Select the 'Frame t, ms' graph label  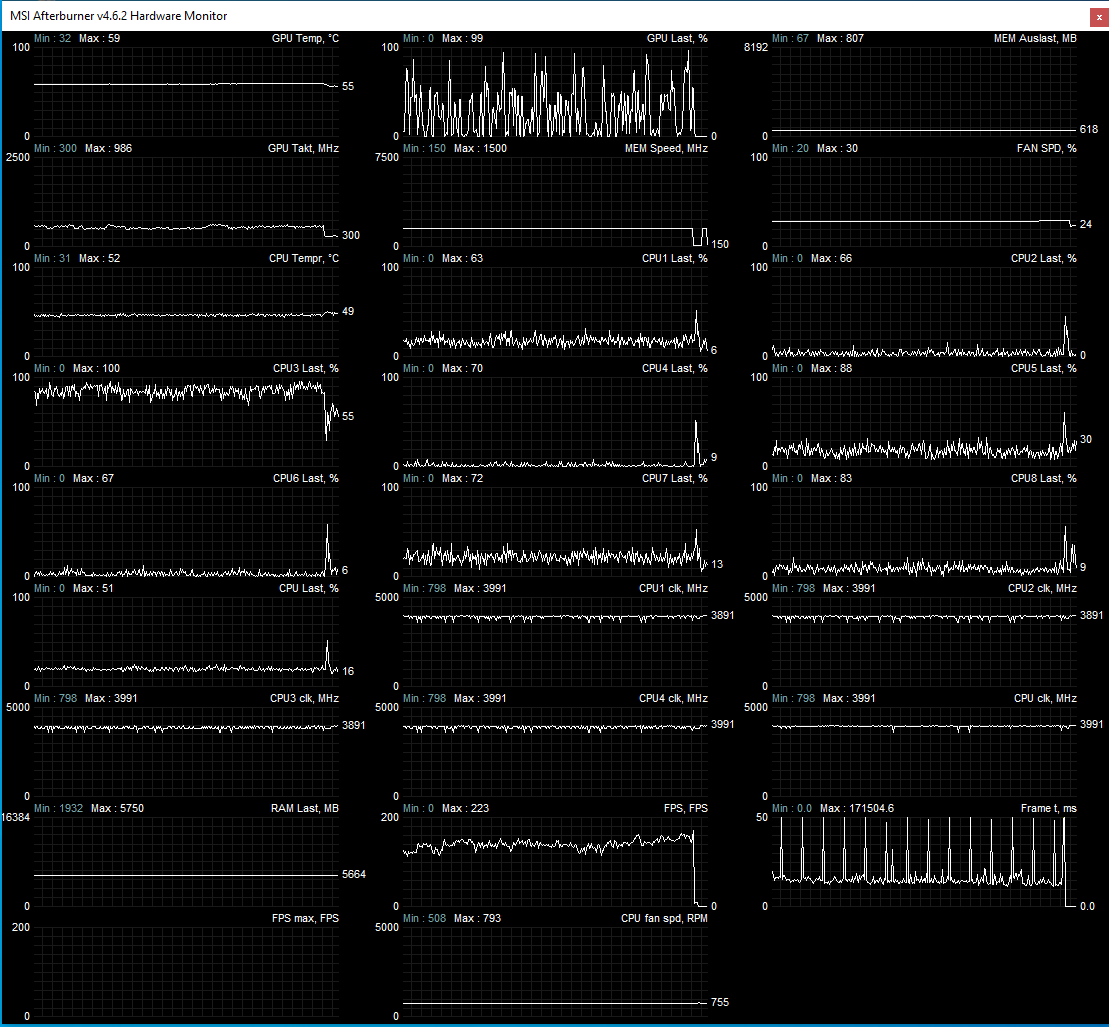point(1048,808)
